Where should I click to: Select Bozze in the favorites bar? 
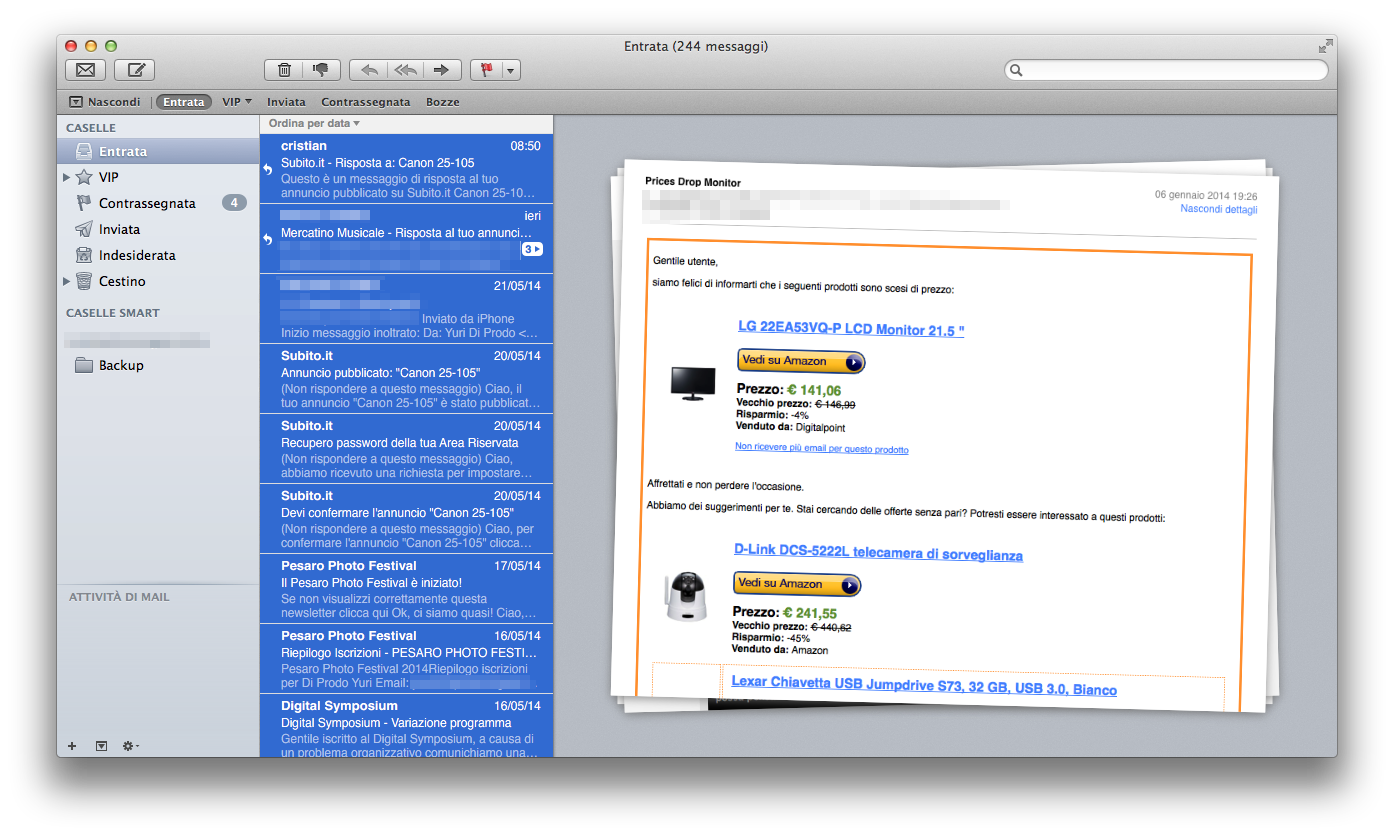coord(443,102)
